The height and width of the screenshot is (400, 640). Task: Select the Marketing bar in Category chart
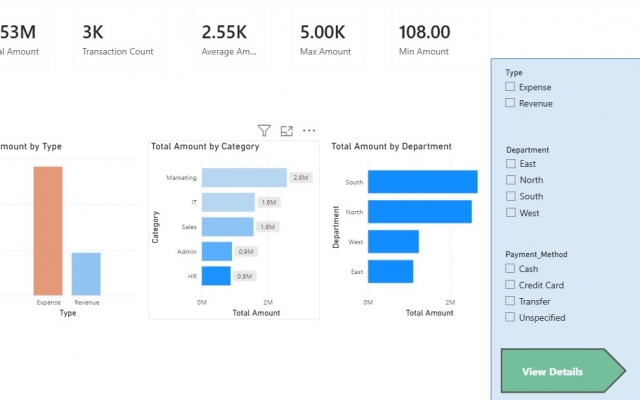pyautogui.click(x=244, y=178)
